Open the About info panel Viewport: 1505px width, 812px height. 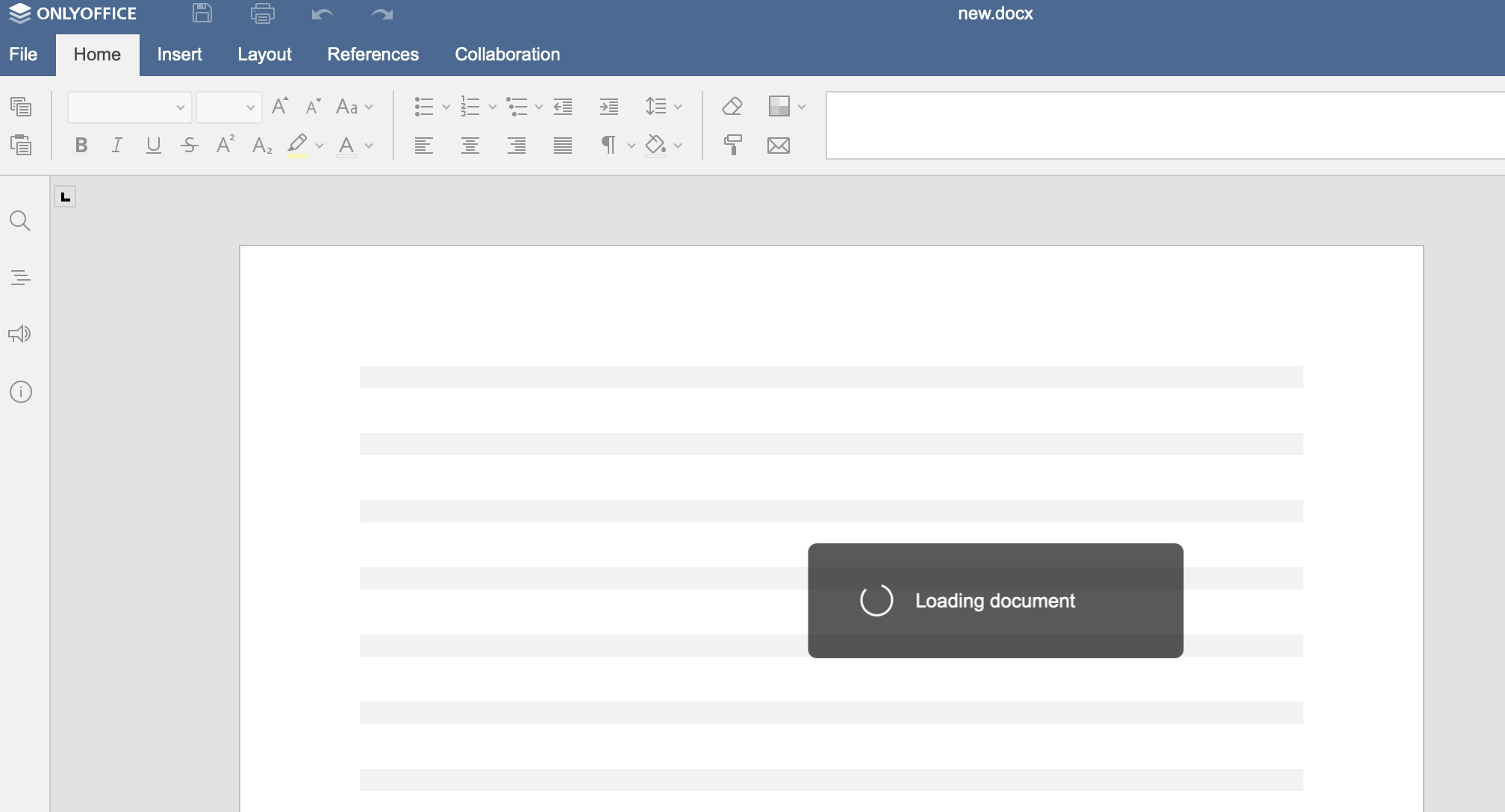tap(21, 392)
